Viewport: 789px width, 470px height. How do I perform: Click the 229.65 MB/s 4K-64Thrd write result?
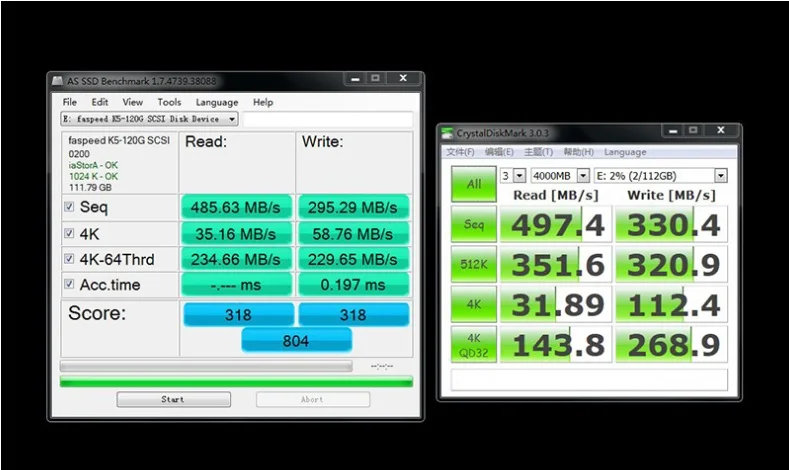click(353, 260)
